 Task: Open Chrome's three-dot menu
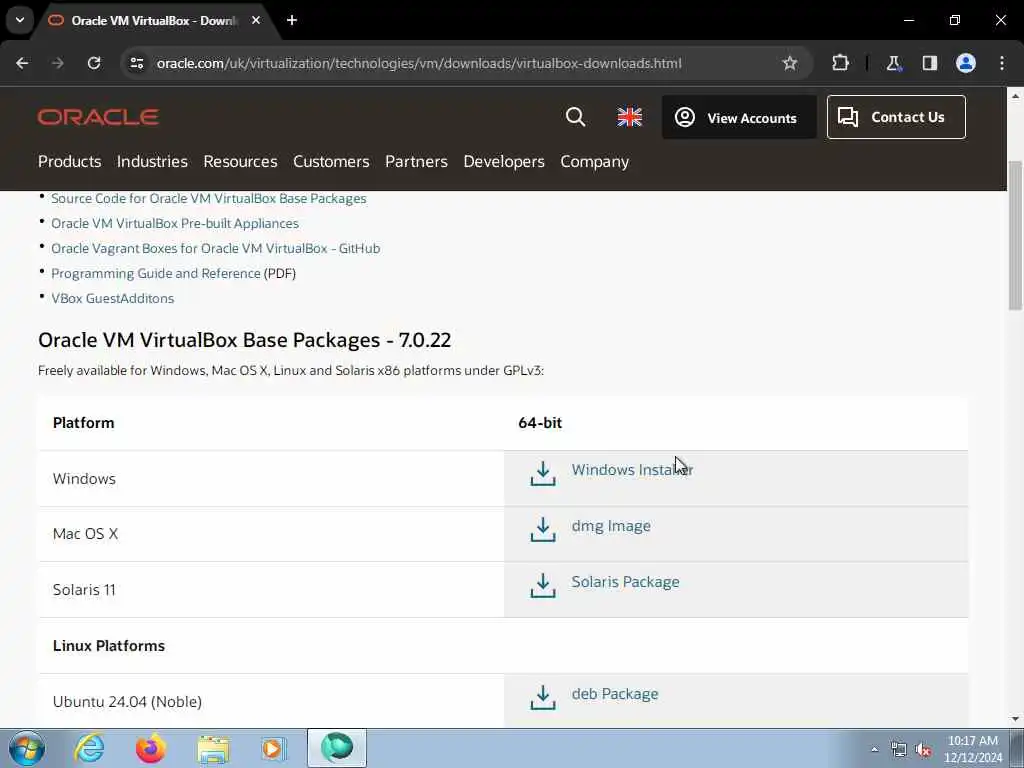pyautogui.click(x=1002, y=63)
